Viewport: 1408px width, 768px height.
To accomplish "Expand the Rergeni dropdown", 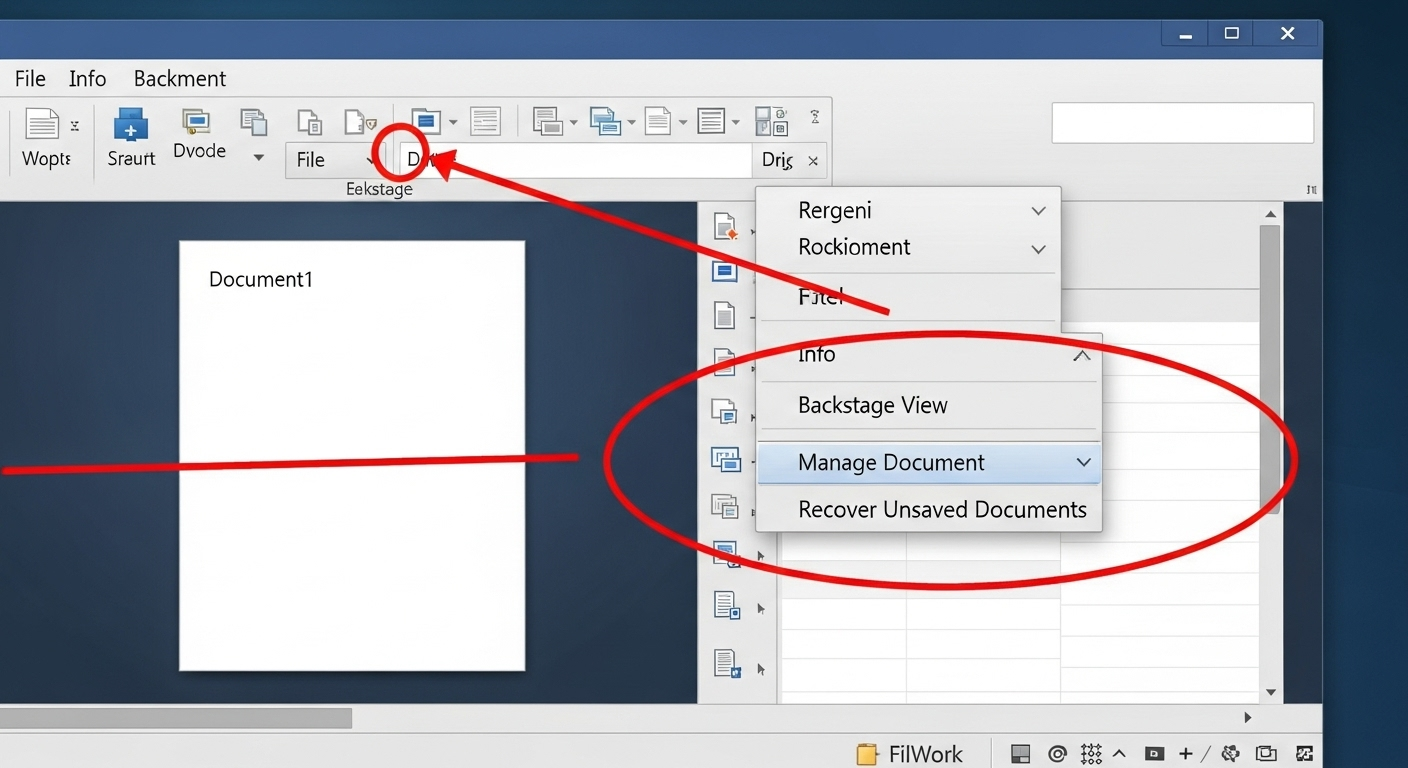I will point(1038,211).
